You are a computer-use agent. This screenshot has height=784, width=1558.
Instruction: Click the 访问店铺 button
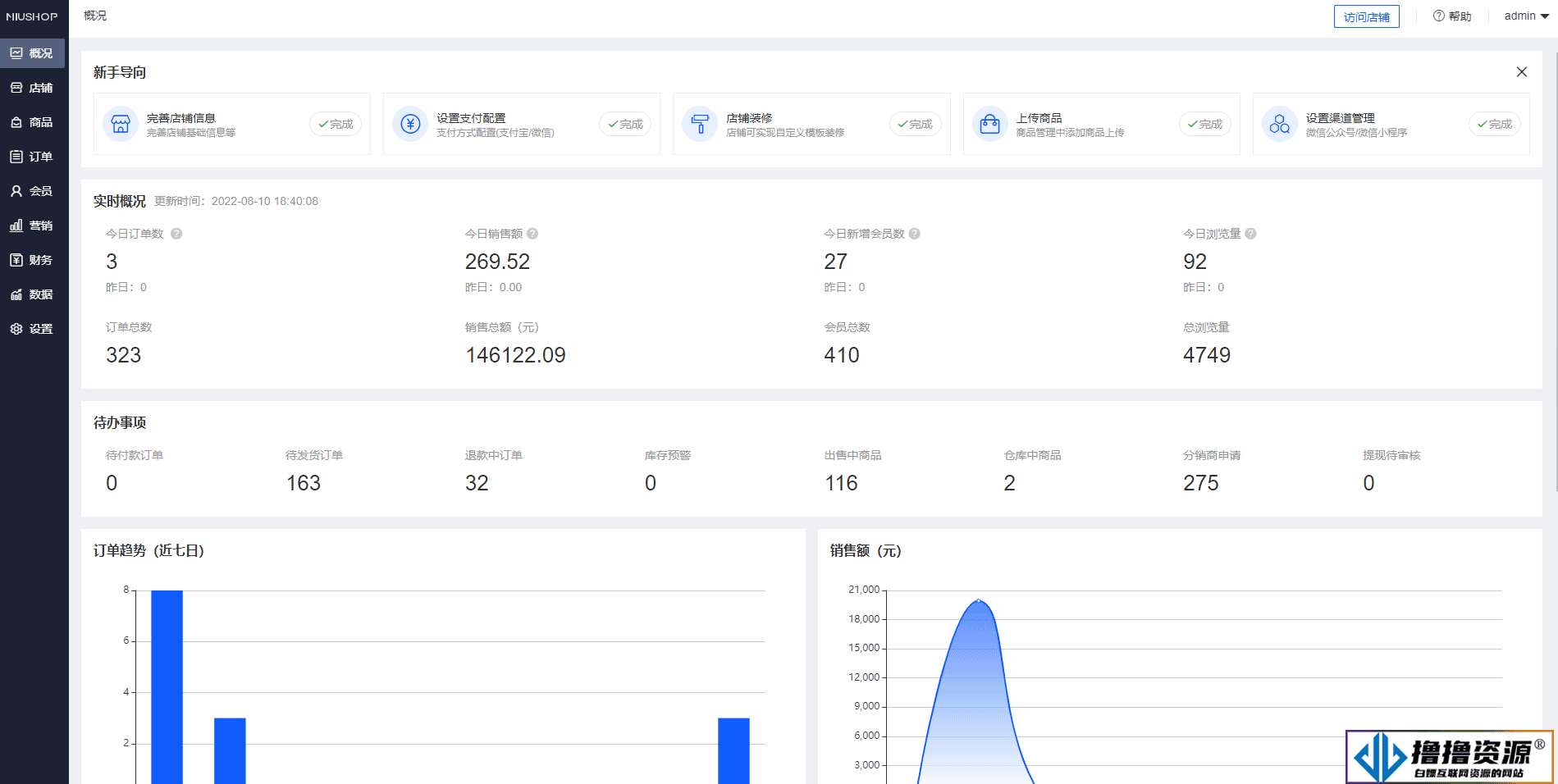point(1366,16)
